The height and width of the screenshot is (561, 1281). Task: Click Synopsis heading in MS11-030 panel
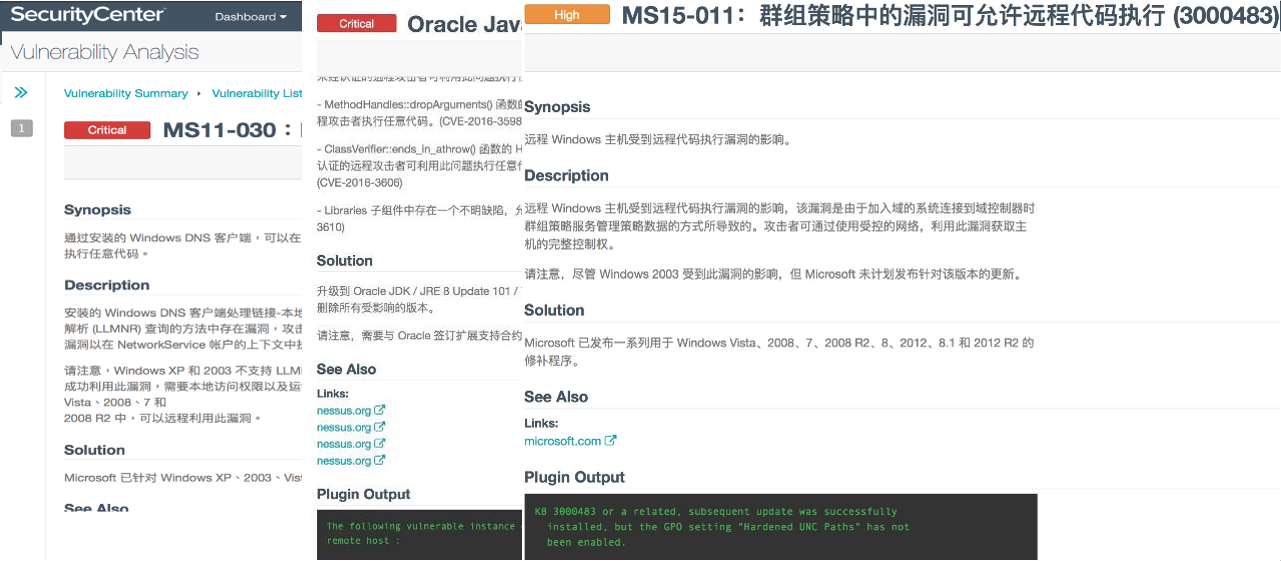98,210
